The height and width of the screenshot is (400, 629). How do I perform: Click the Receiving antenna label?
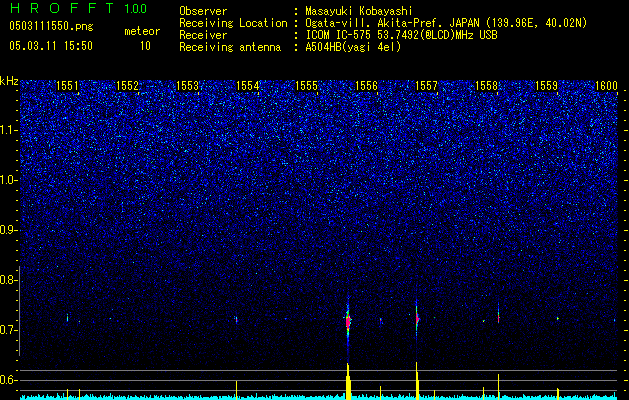(x=230, y=47)
